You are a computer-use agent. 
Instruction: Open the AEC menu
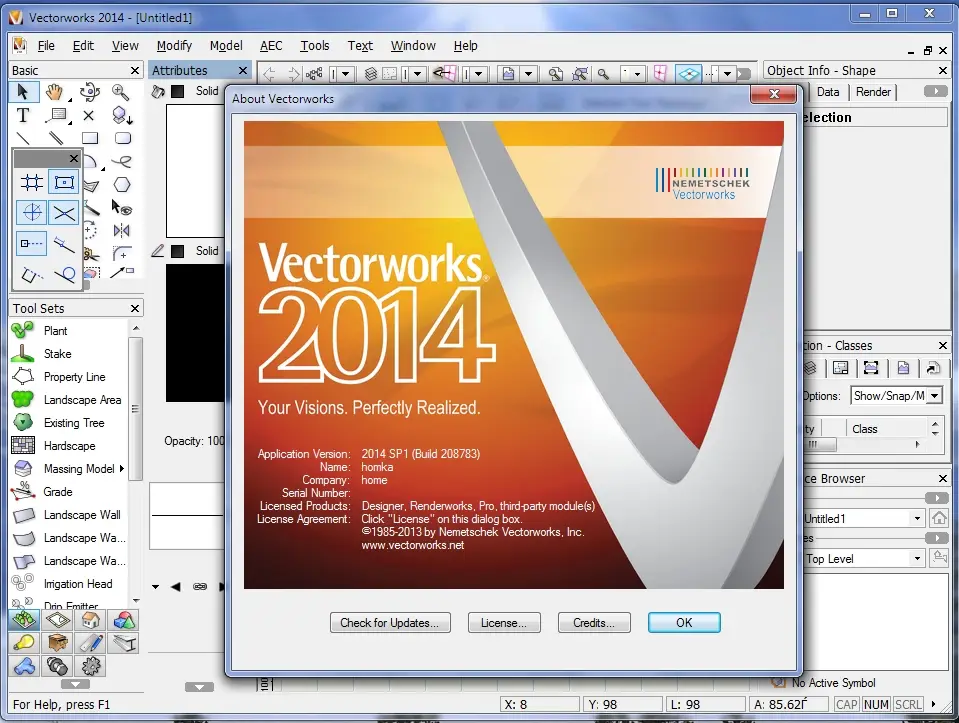click(271, 45)
